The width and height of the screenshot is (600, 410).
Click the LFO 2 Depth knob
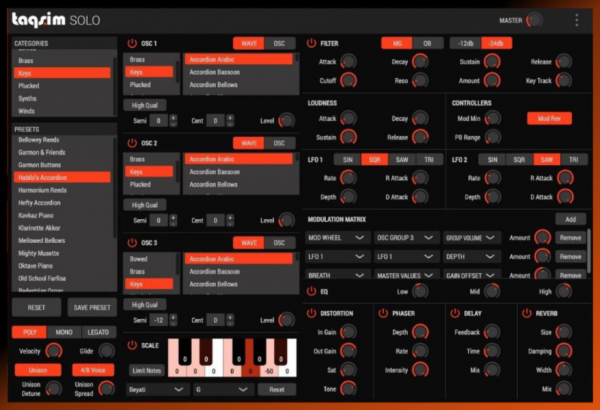pyautogui.click(x=492, y=197)
